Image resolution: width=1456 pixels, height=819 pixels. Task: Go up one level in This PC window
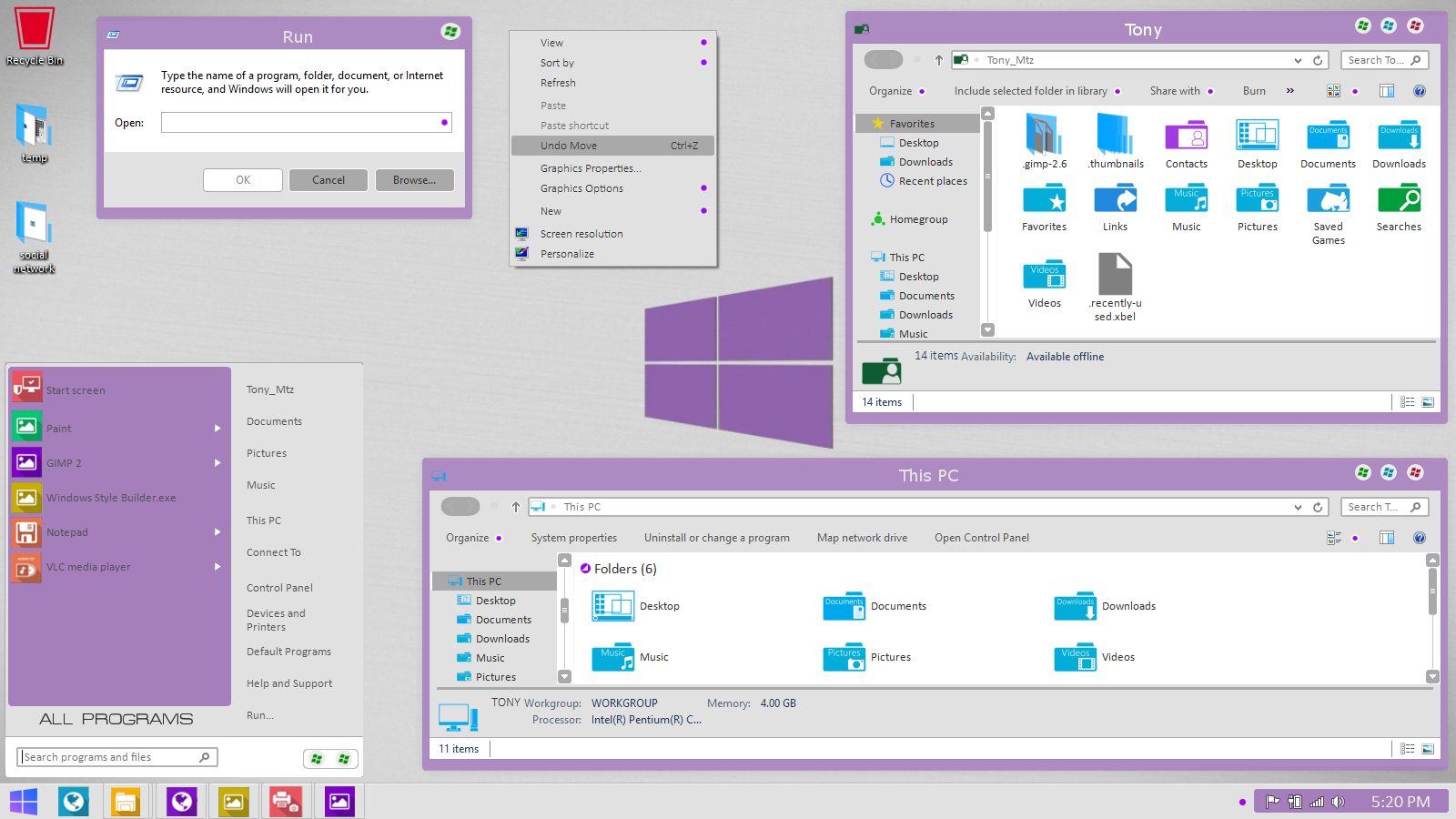(x=516, y=507)
